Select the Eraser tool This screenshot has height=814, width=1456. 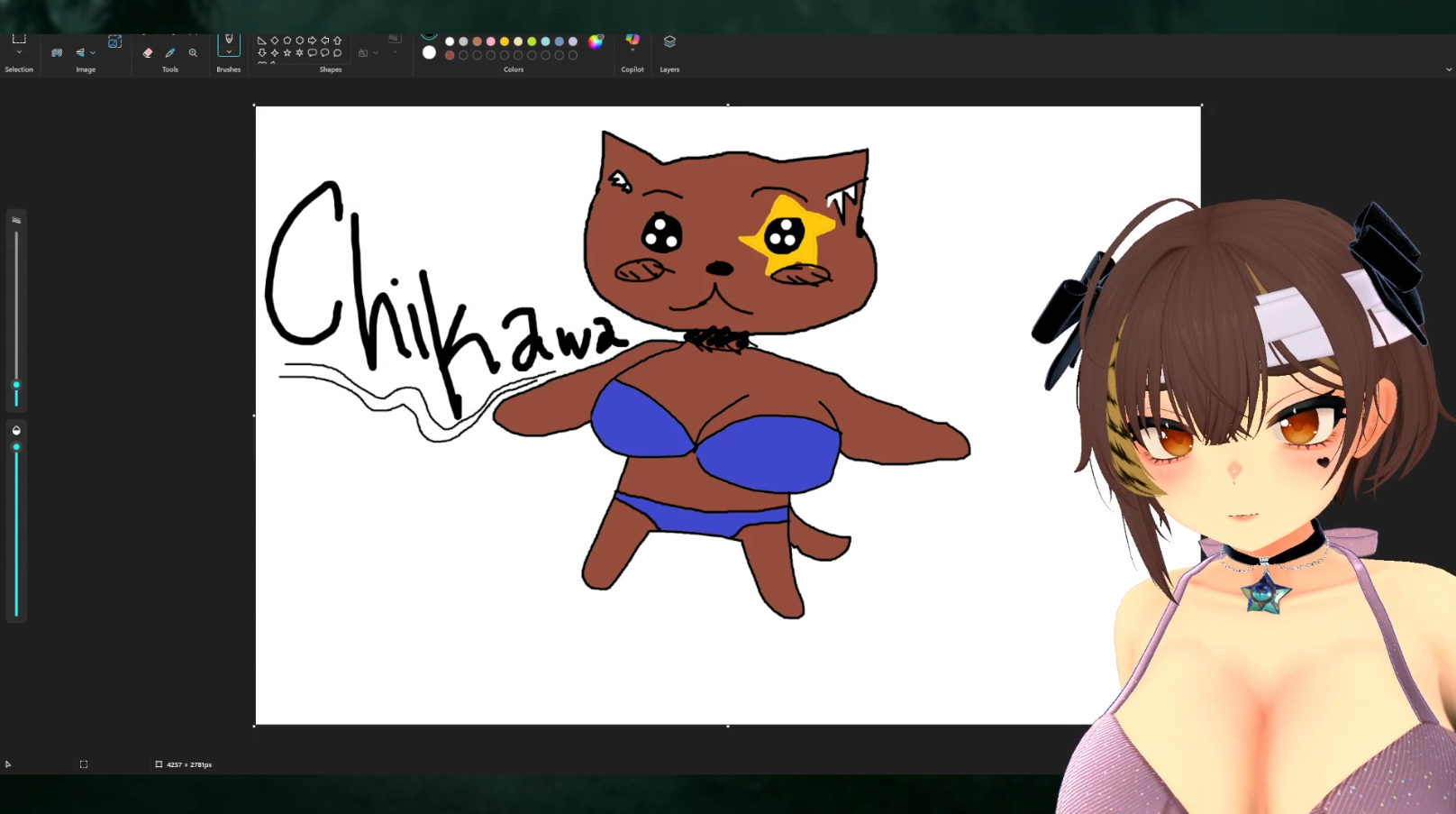(x=148, y=53)
